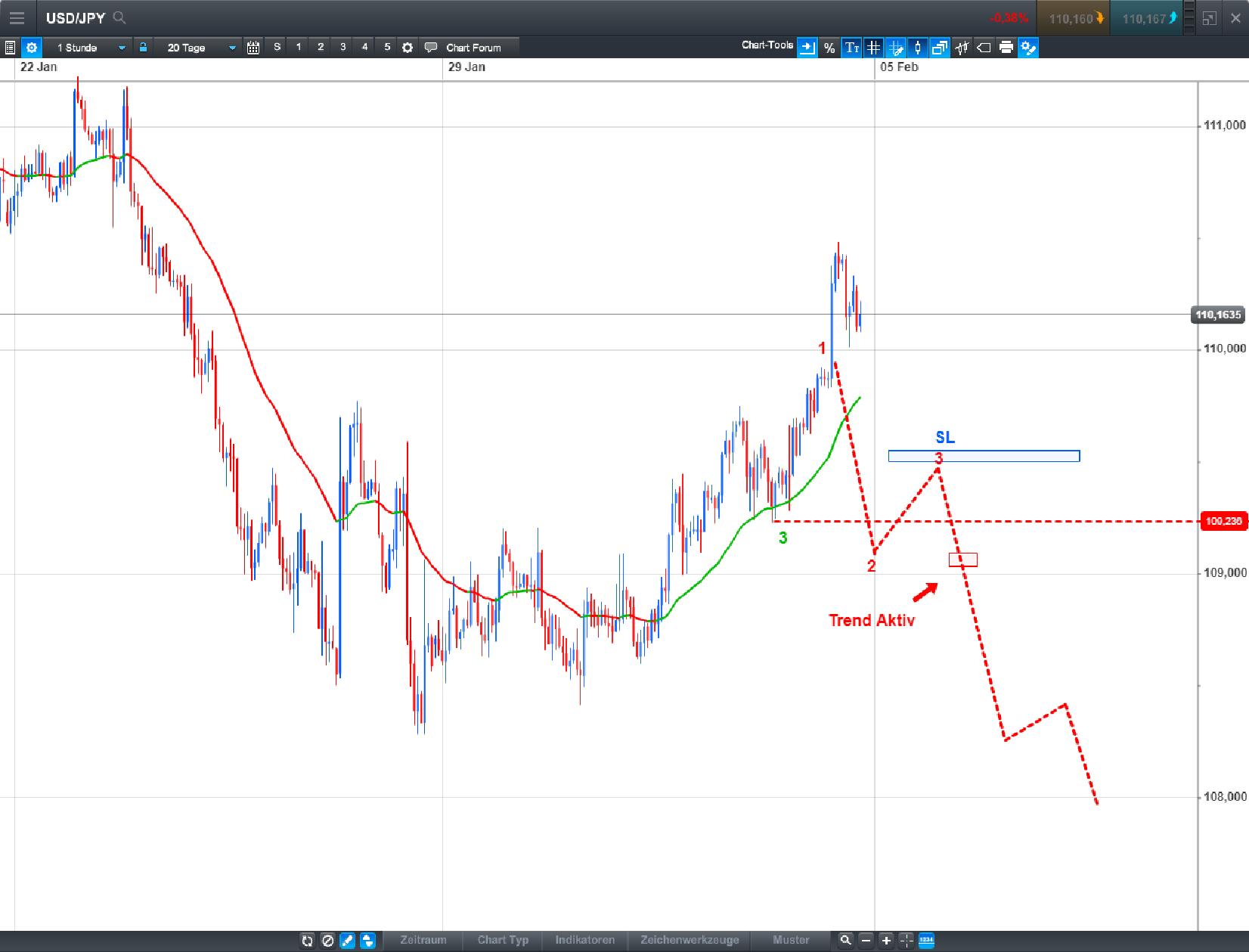Click the label/tag drawing tool

984,48
